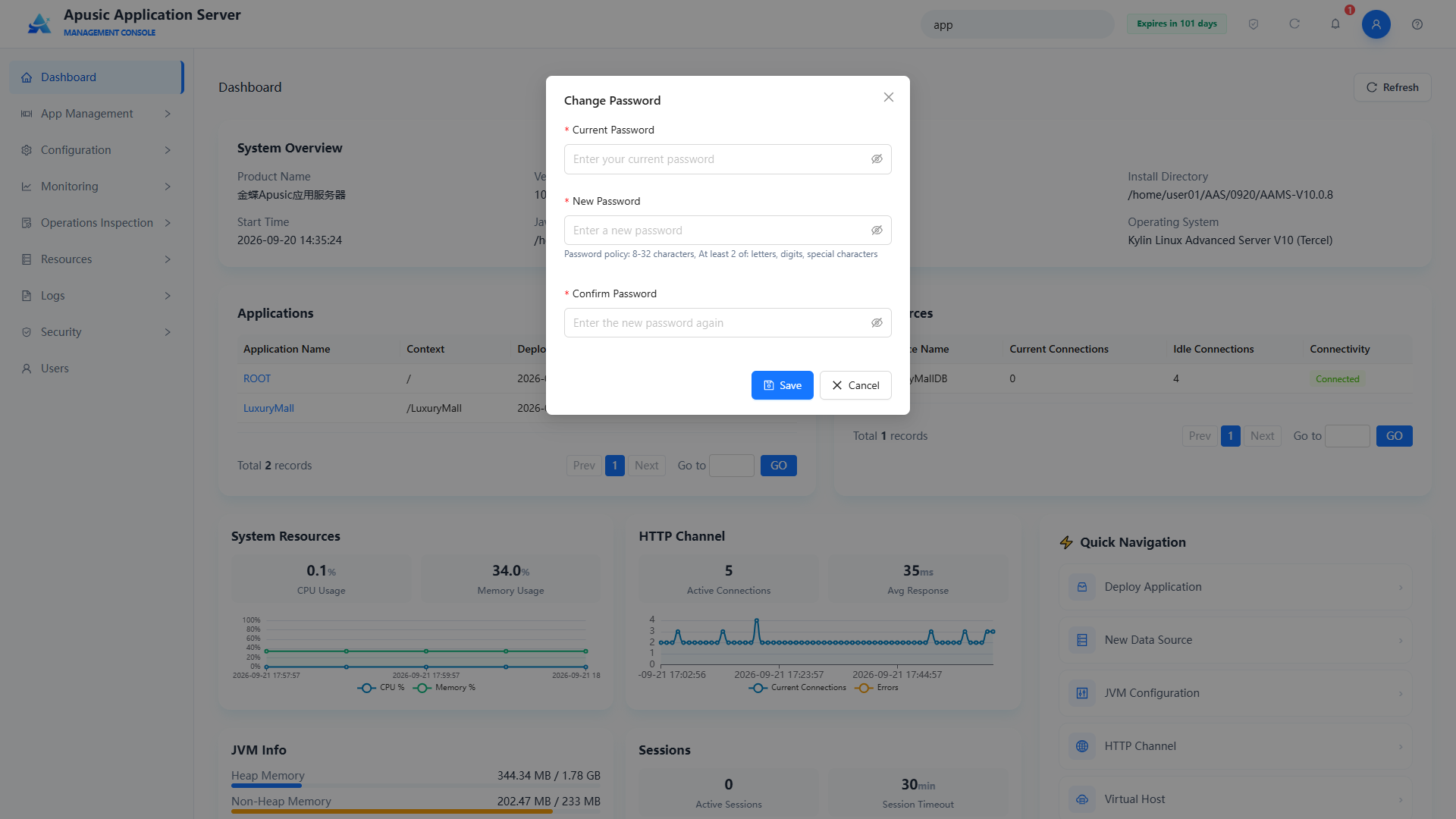Screen dimensions: 1456x819
Task: Expand the Monitoring menu
Action: [x=96, y=187]
